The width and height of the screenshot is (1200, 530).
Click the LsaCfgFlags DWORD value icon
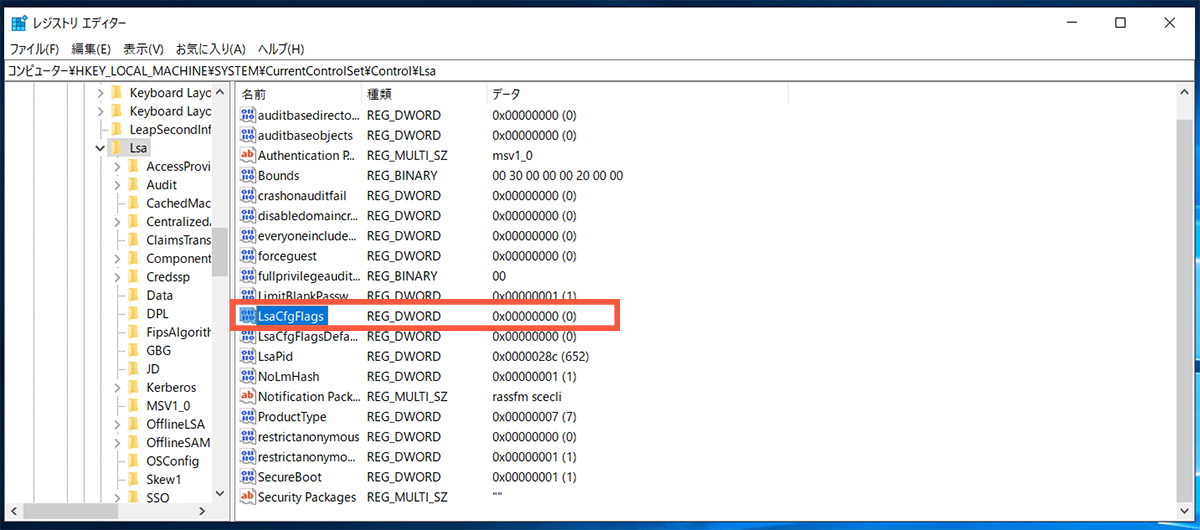248,316
